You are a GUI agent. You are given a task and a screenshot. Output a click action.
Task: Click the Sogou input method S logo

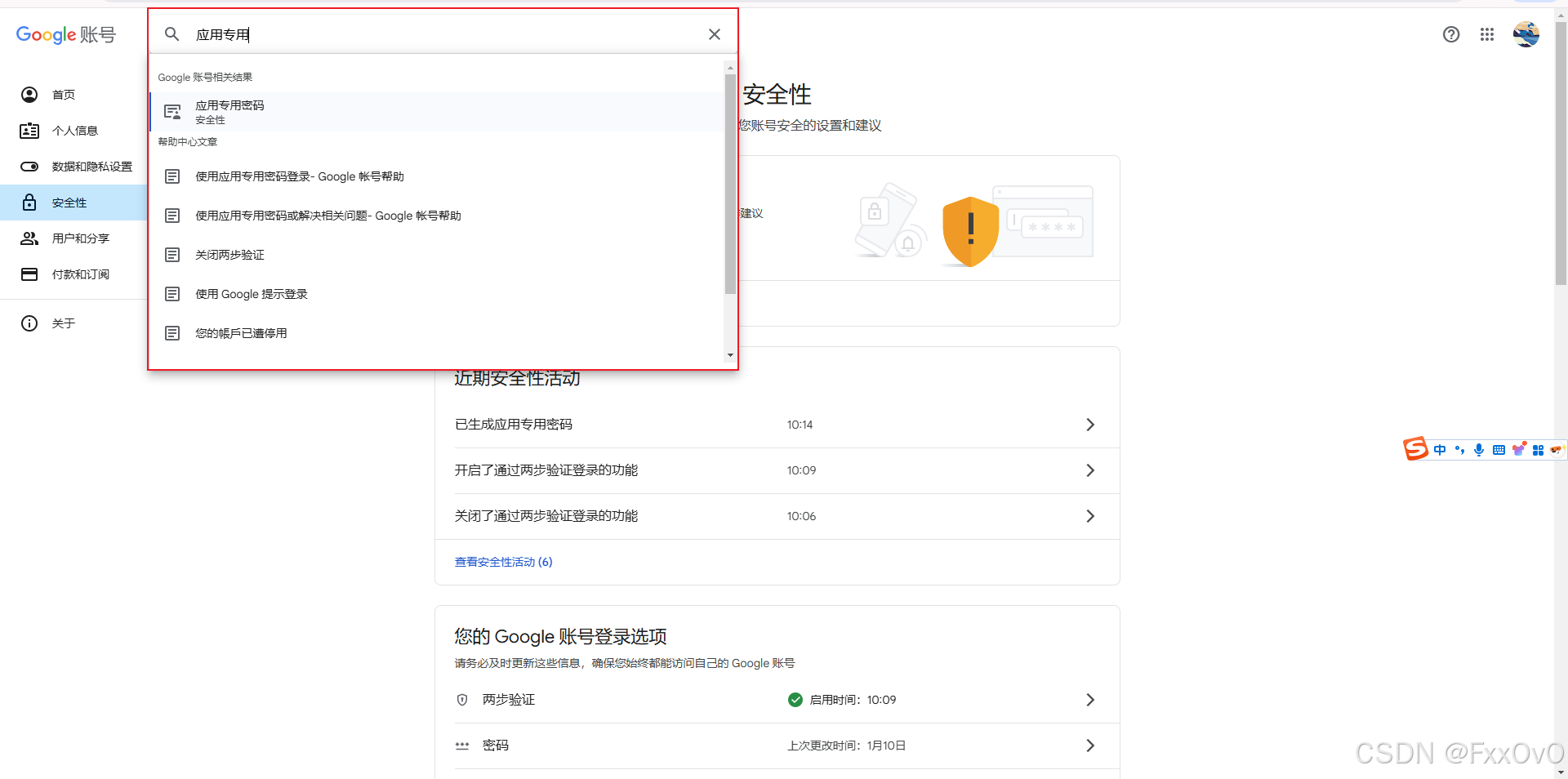coord(1415,449)
